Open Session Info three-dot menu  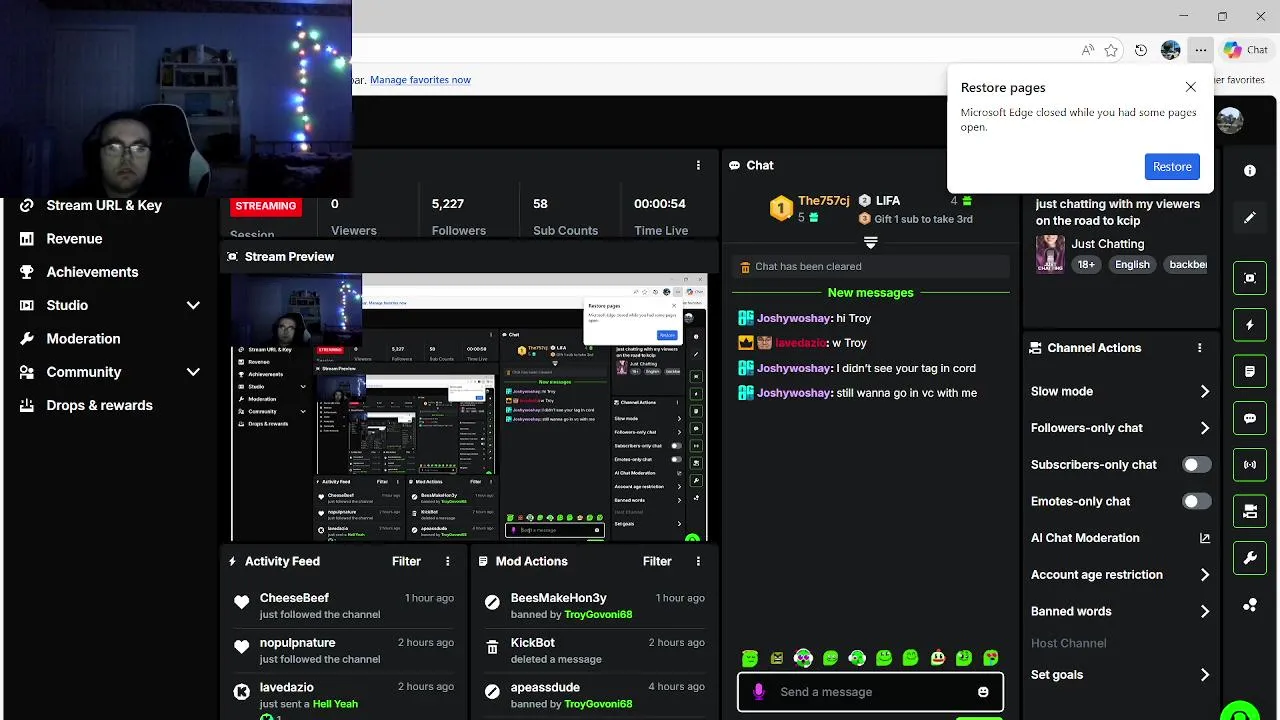click(698, 165)
